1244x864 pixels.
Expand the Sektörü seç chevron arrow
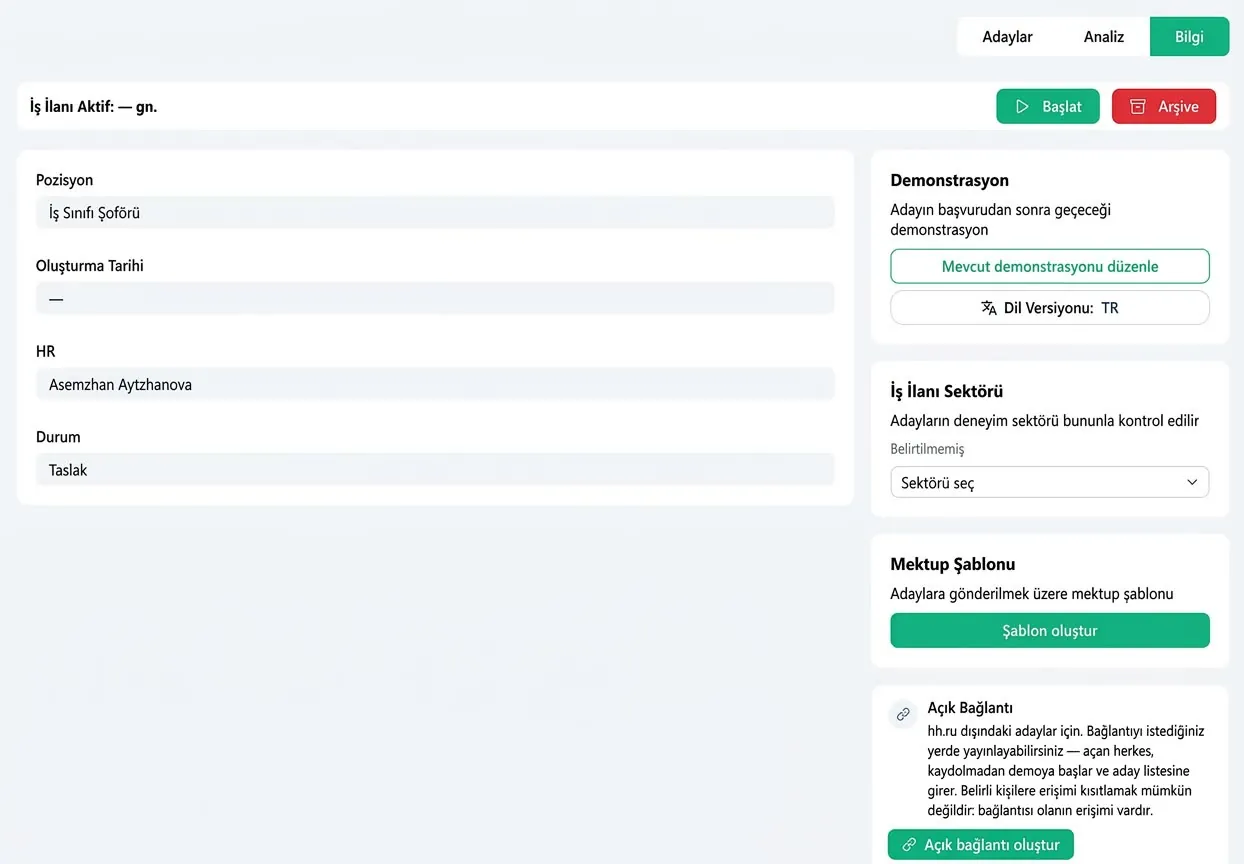point(1192,482)
